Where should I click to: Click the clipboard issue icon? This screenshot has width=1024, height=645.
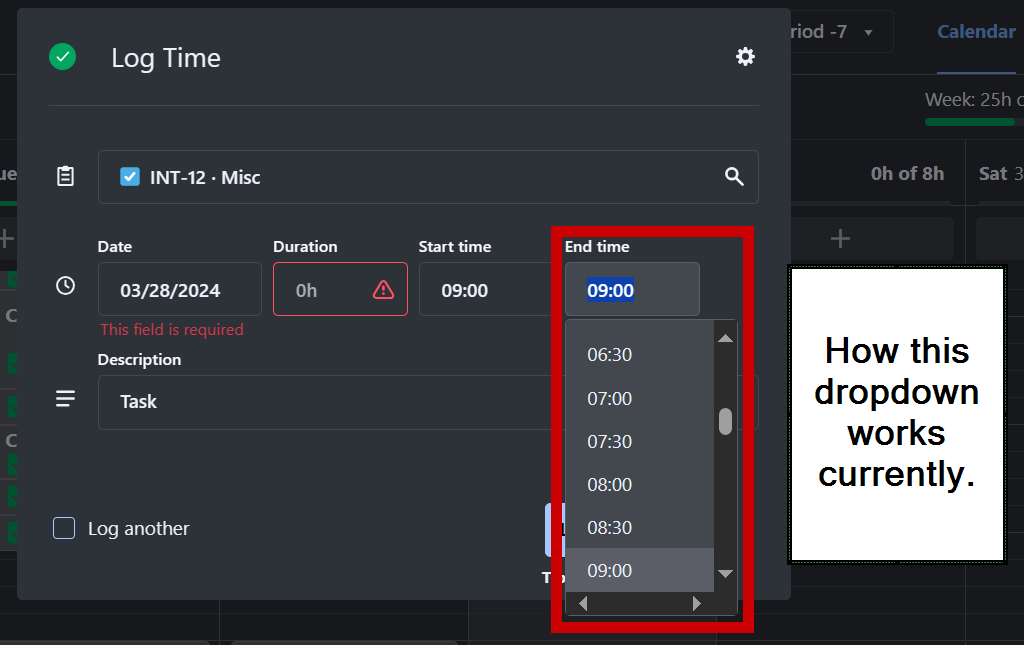coord(66,177)
